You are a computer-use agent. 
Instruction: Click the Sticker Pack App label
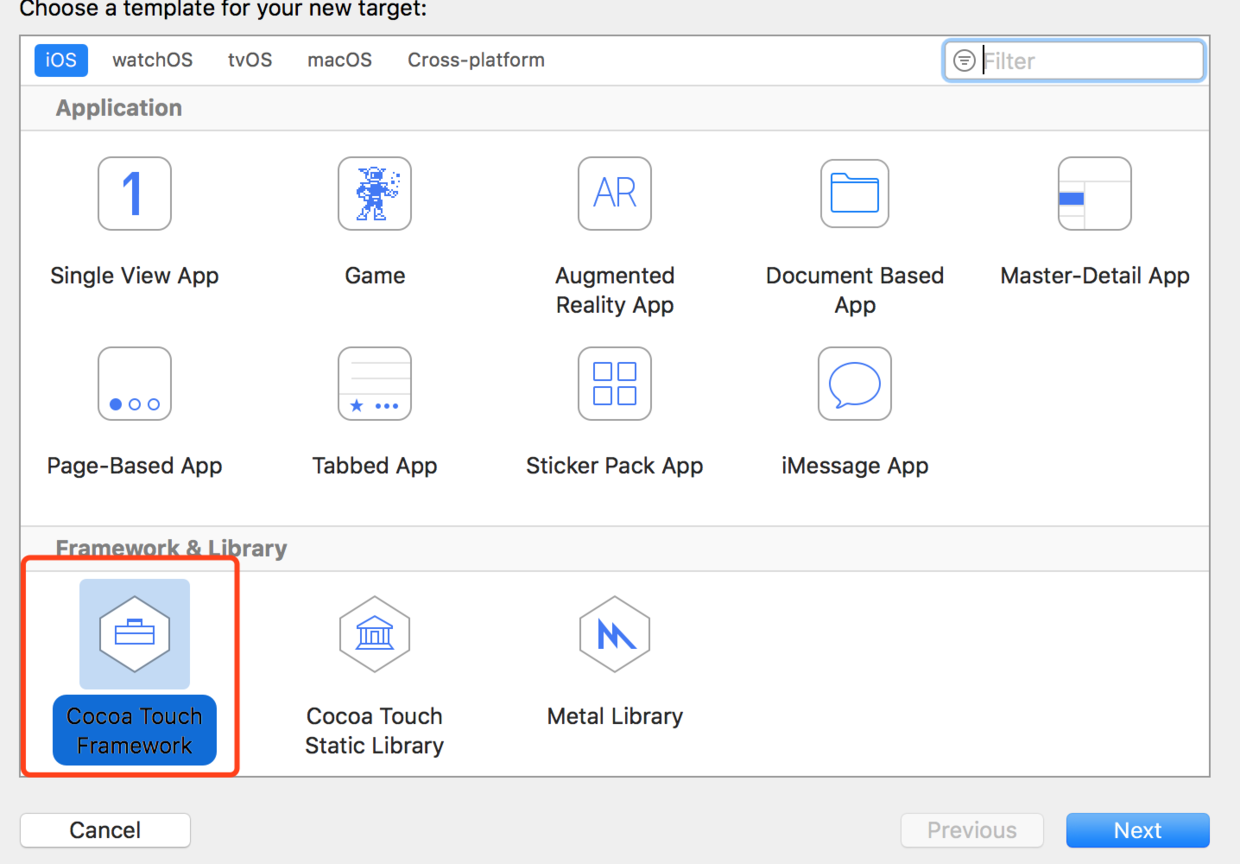pos(615,466)
